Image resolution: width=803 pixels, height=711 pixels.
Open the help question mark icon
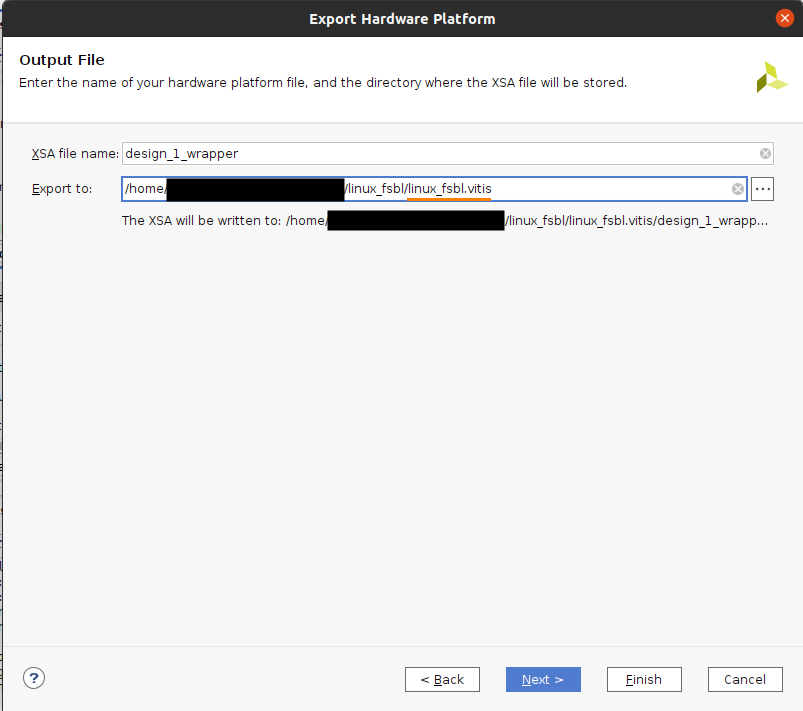(34, 678)
